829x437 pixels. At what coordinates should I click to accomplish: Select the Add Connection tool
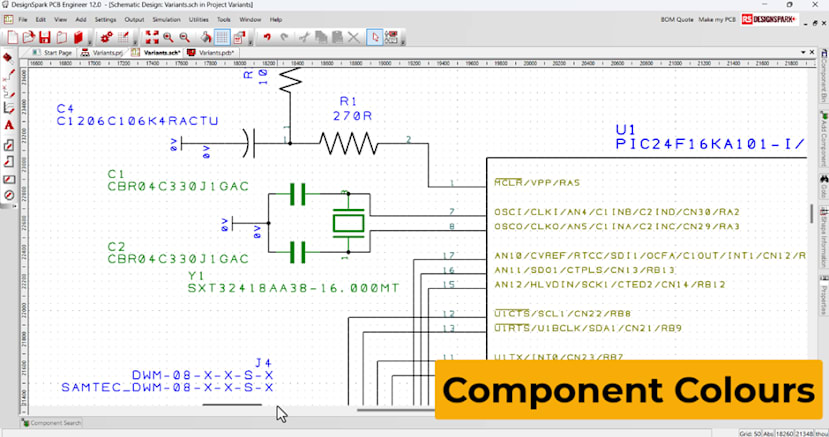[8, 75]
